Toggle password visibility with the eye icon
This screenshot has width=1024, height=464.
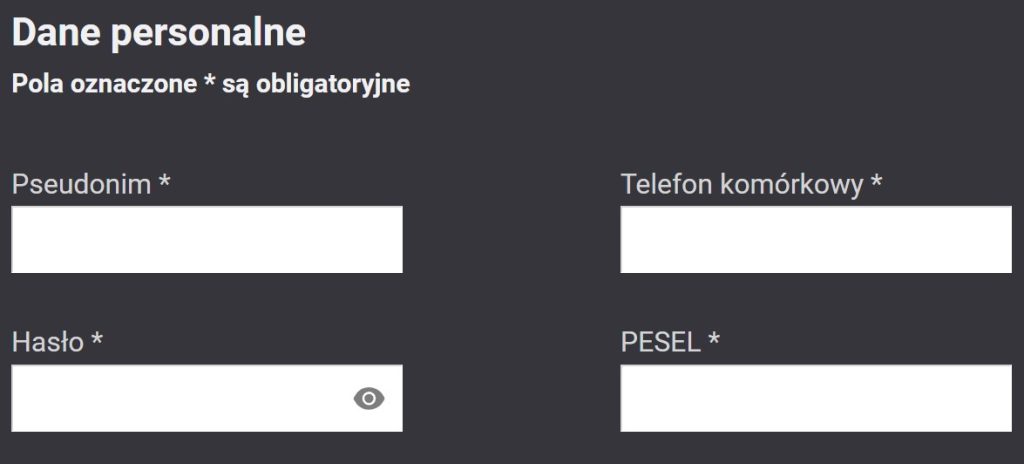369,399
